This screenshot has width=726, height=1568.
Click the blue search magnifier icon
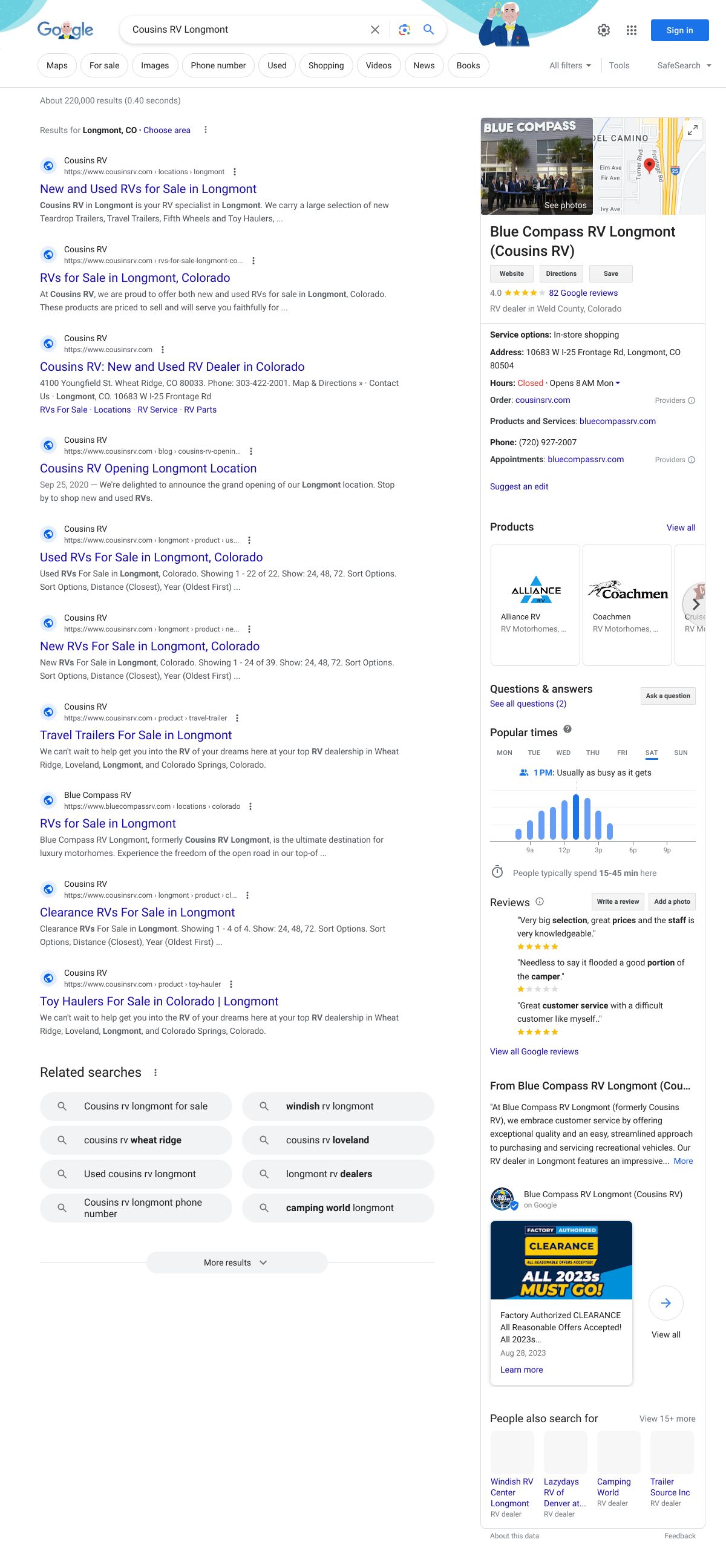click(x=428, y=30)
